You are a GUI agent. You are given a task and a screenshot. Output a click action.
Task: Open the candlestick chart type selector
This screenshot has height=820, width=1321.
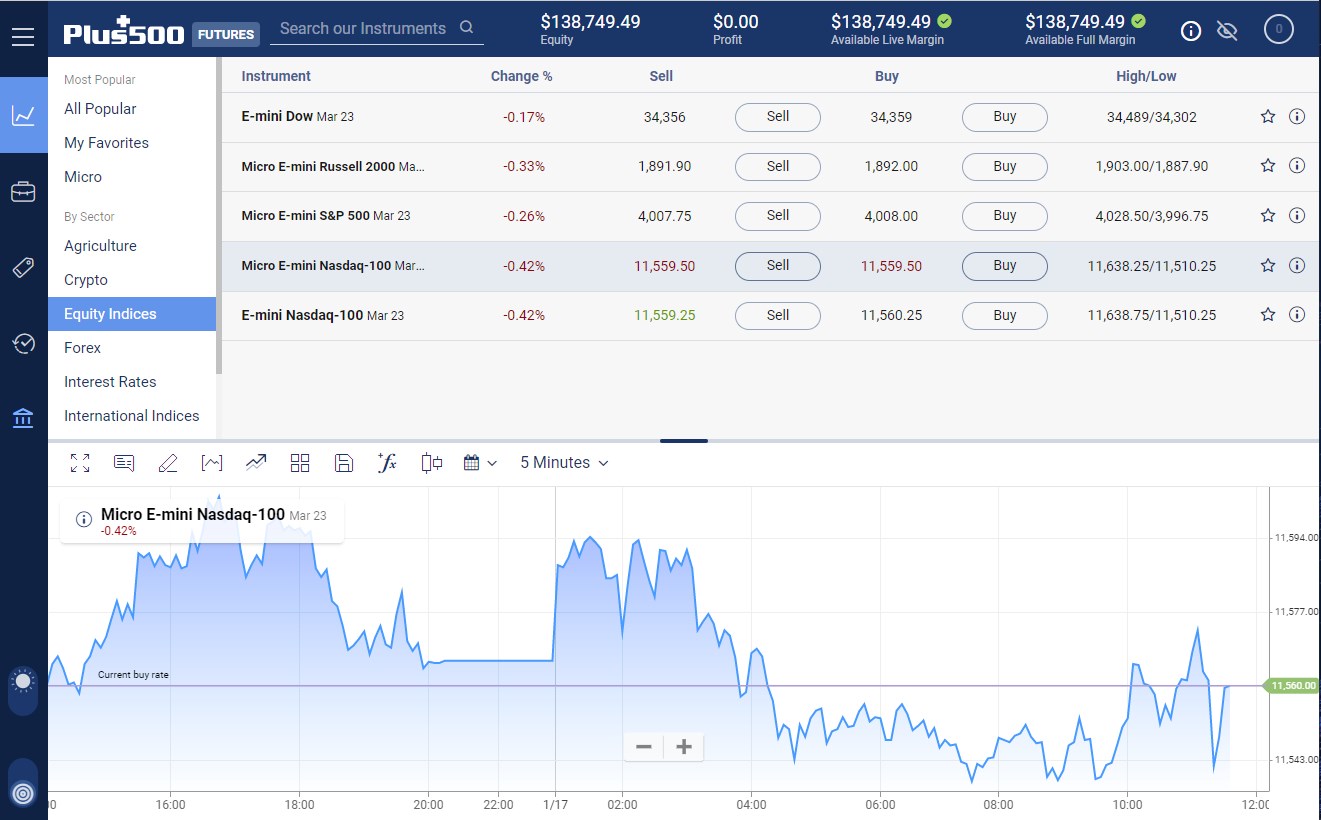click(x=432, y=463)
